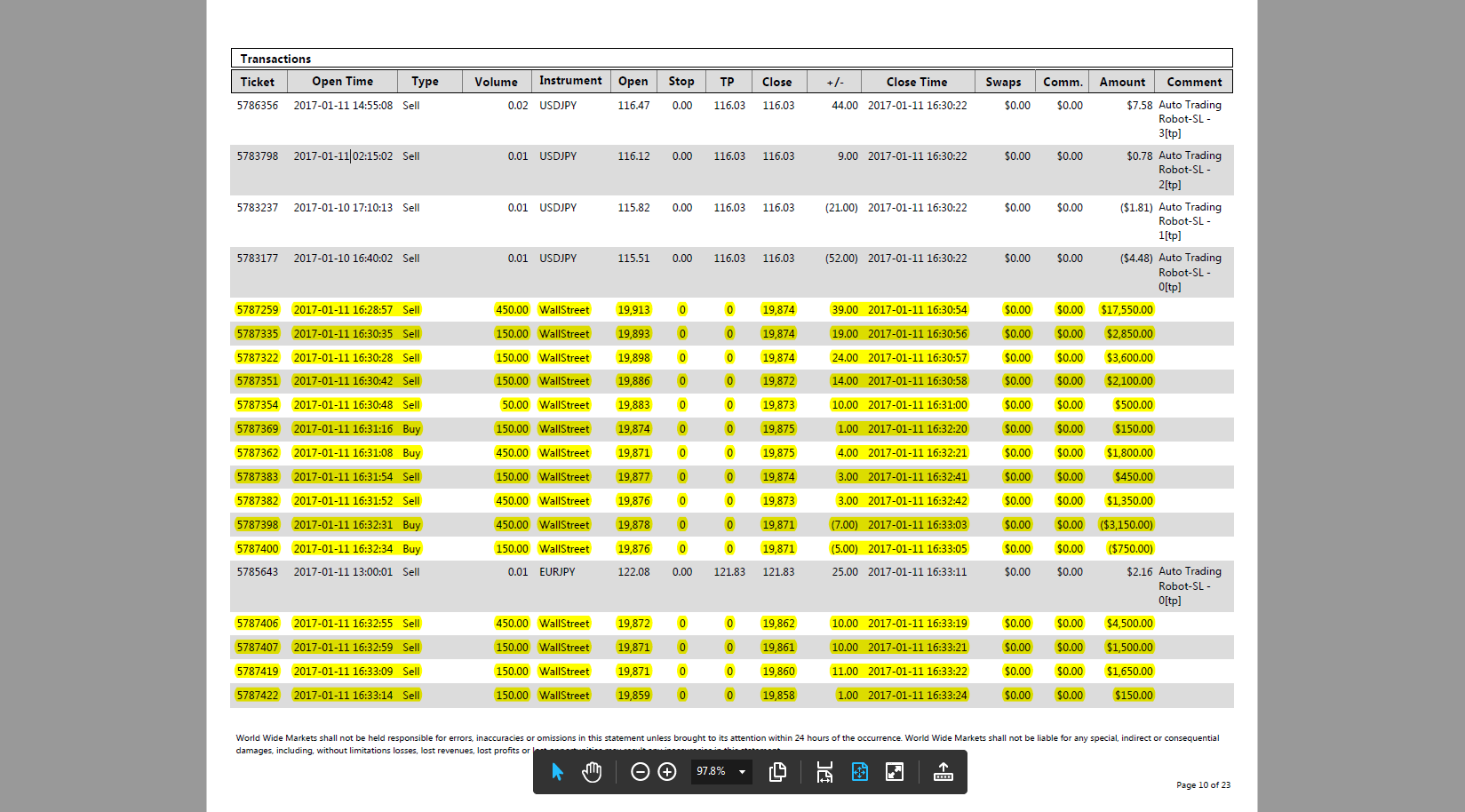Click the 19,913 open price
The image size is (1465, 812).
tap(633, 310)
